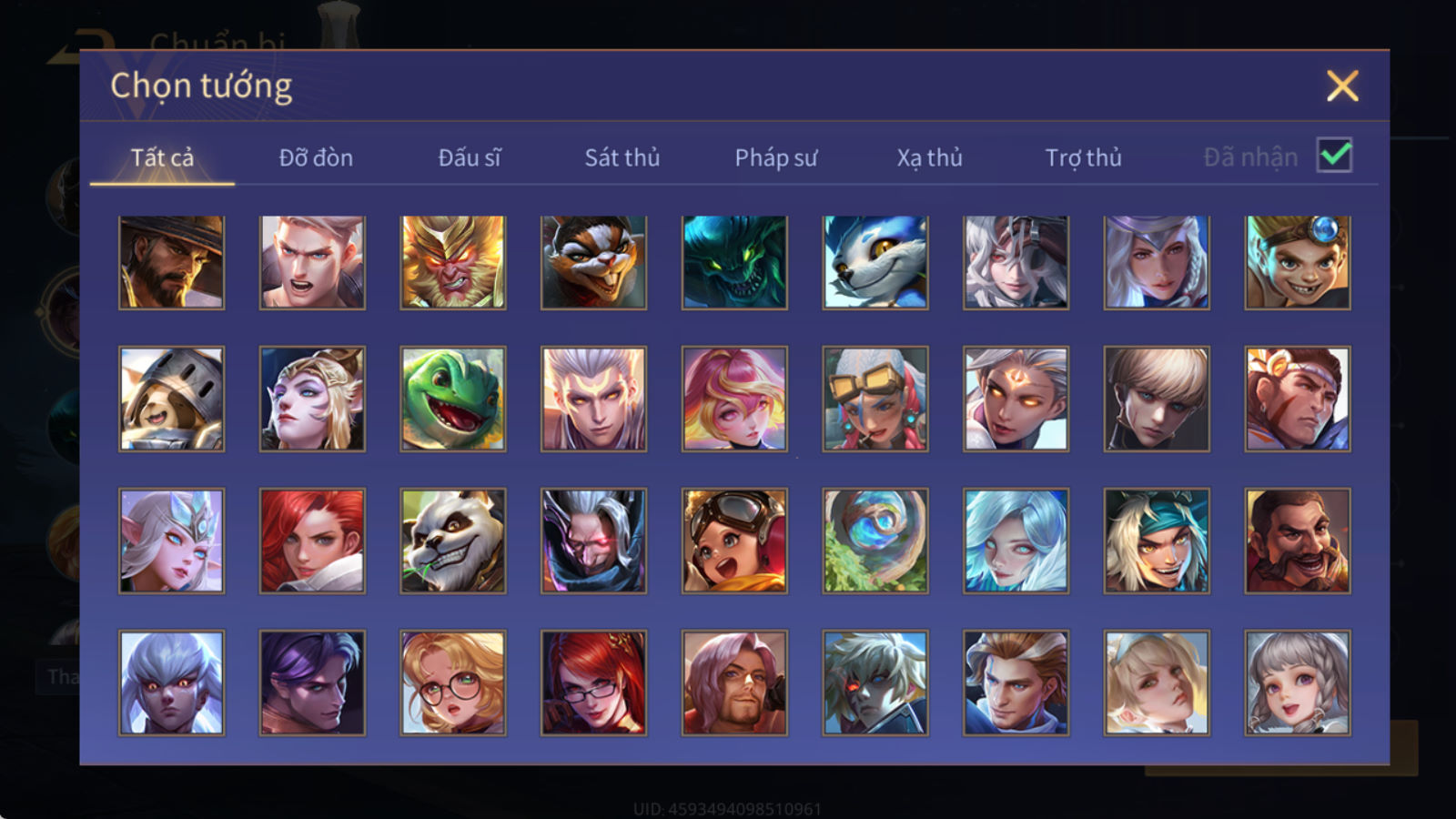
Task: Select the monkey king hero portrait
Action: (x=453, y=262)
